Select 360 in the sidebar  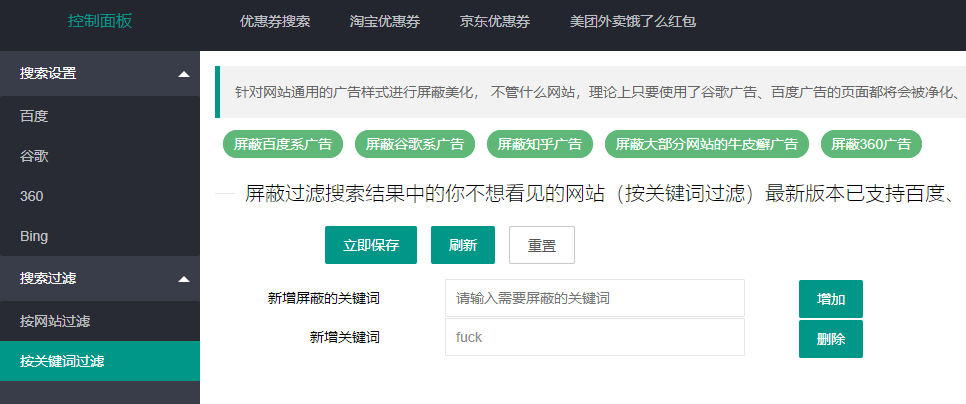(100, 196)
